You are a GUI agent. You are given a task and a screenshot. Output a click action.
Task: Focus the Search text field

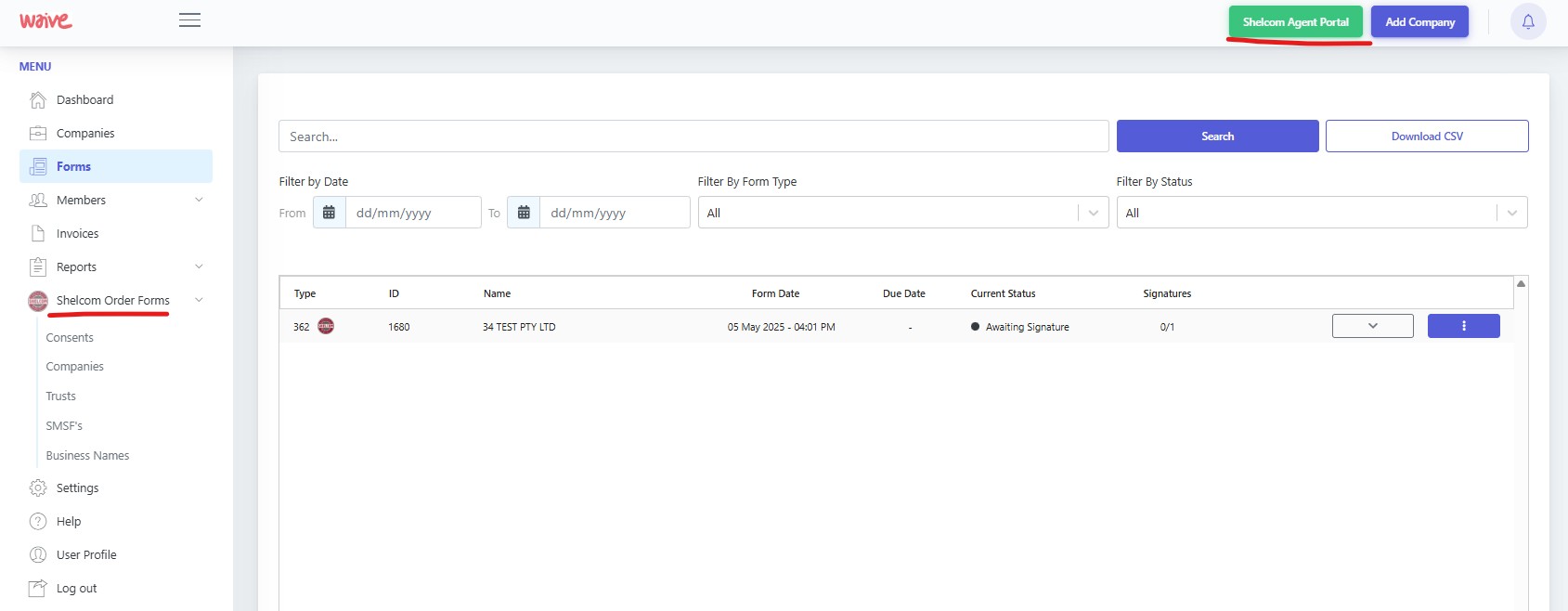pos(693,136)
